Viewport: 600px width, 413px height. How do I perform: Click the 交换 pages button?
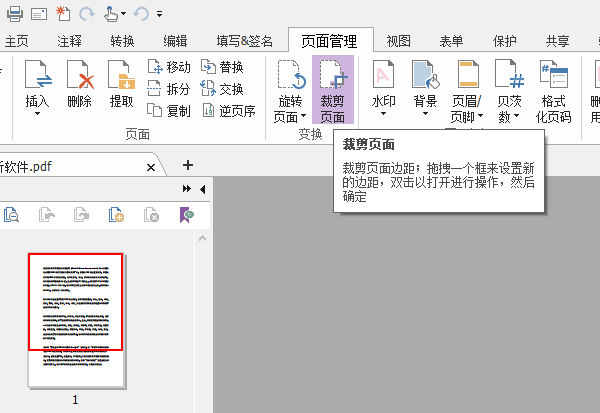(x=222, y=89)
